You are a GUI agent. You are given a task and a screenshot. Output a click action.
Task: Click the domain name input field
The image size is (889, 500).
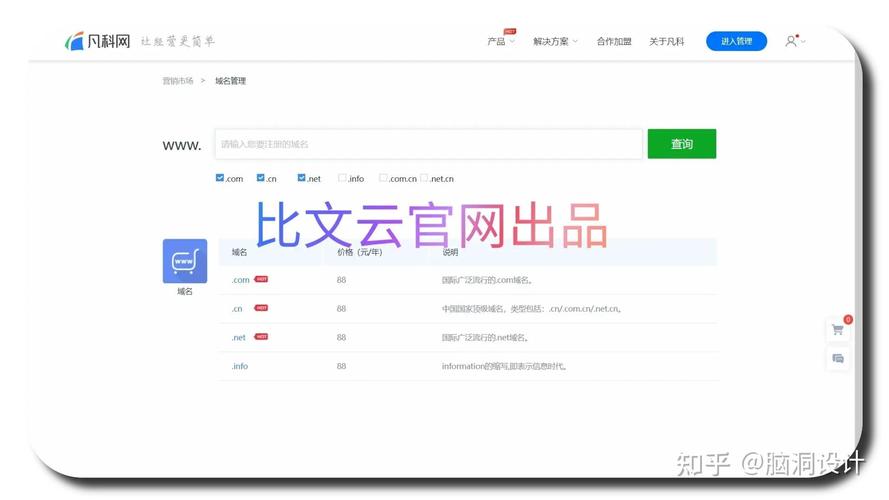428,144
